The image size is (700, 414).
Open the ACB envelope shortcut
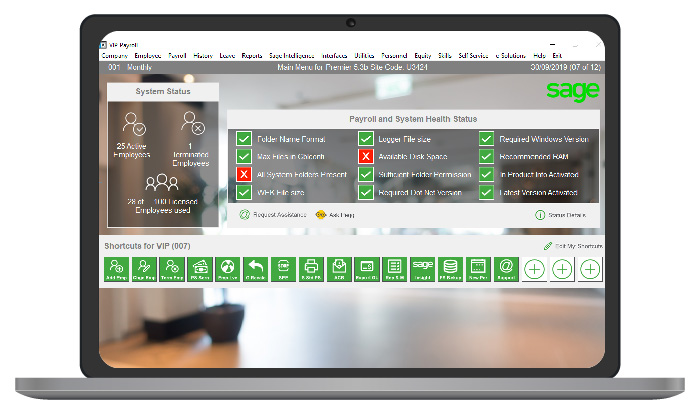click(x=339, y=269)
